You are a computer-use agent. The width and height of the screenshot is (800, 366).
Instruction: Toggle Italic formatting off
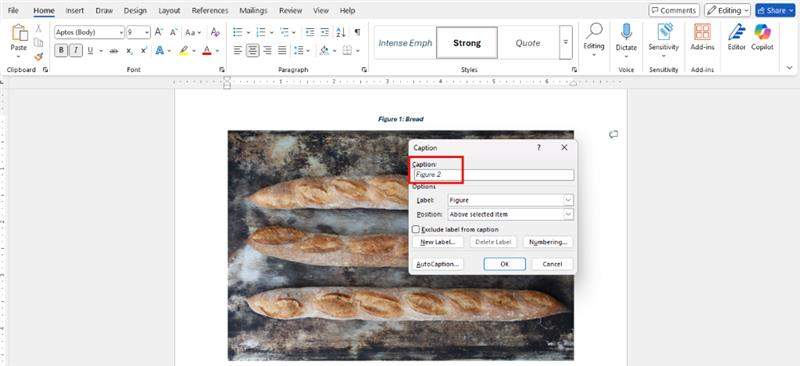pyautogui.click(x=76, y=51)
